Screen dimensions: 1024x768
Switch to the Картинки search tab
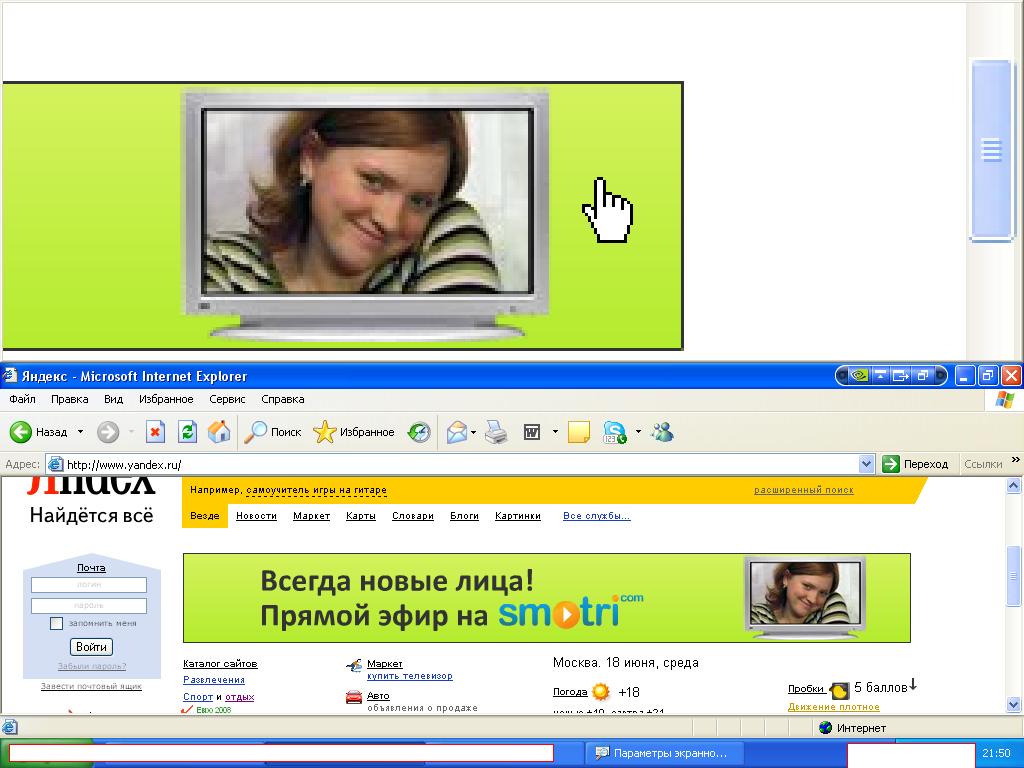[518, 516]
